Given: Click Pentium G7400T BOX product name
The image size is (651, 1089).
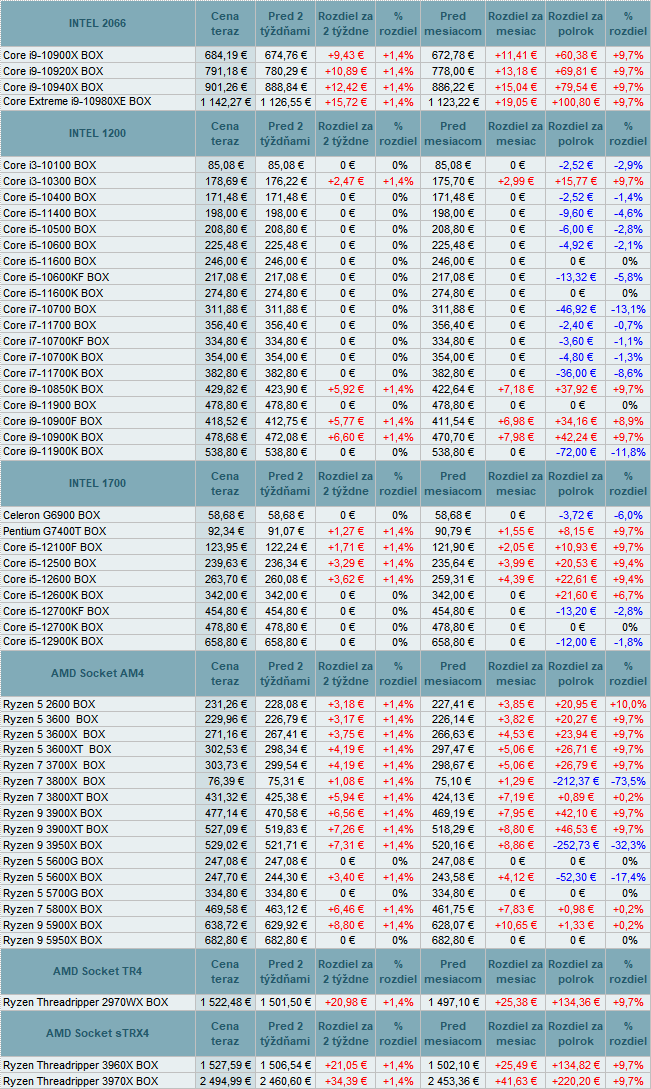Looking at the screenshot, I should tap(54, 531).
